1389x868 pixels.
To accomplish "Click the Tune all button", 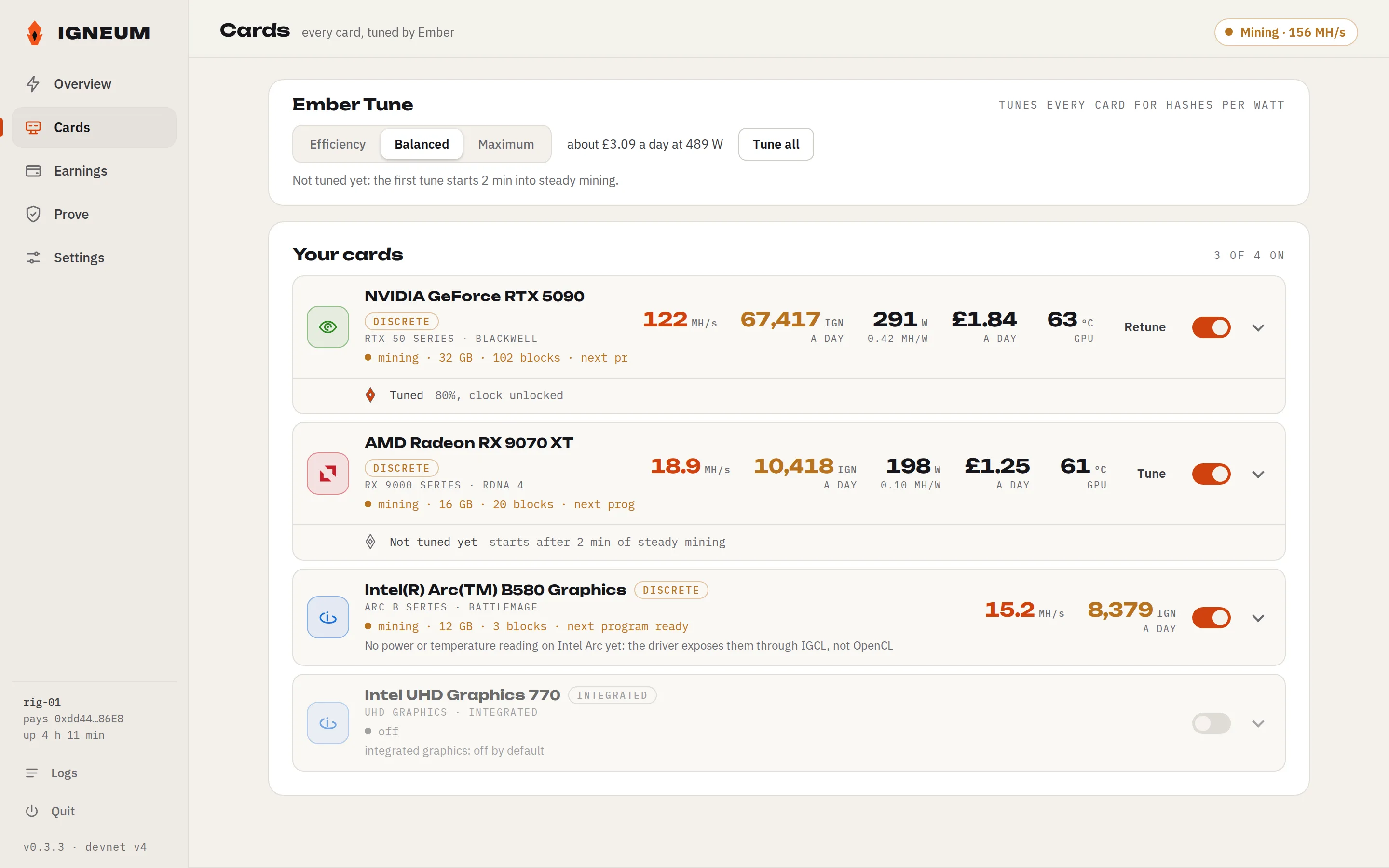I will point(776,144).
